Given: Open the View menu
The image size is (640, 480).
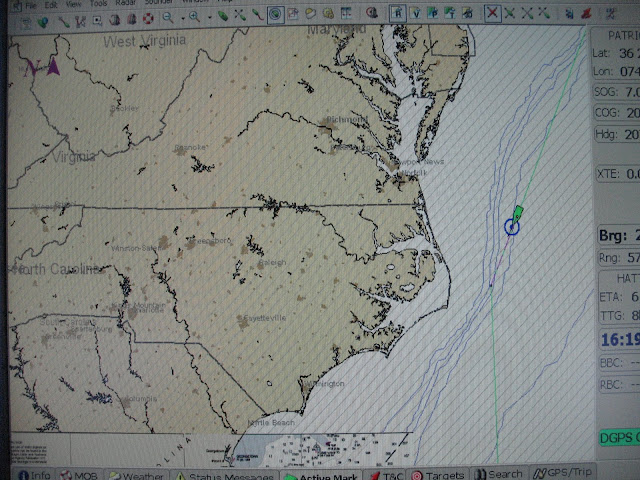Looking at the screenshot, I should [73, 4].
